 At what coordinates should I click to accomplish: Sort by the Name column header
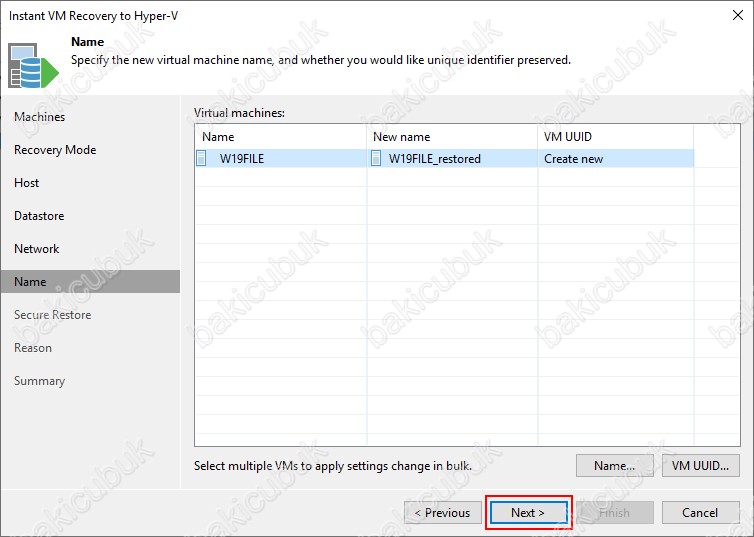281,137
